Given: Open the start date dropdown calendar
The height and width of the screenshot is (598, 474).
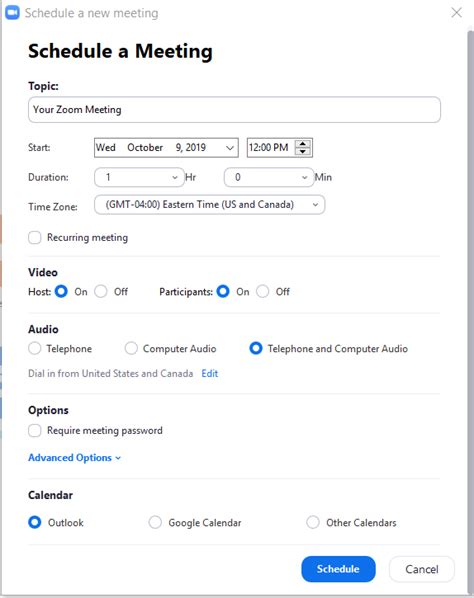Looking at the screenshot, I should pos(230,148).
